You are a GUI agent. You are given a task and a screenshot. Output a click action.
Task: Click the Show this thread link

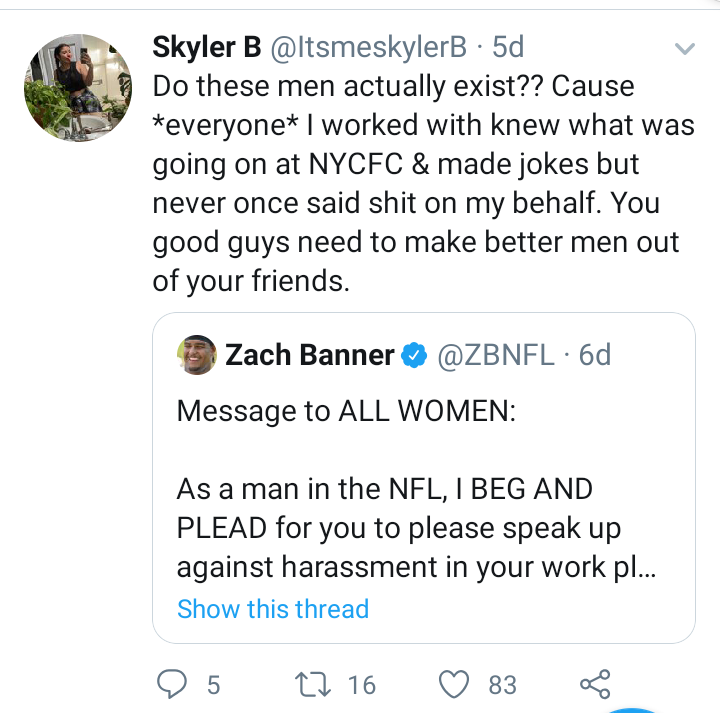(273, 609)
